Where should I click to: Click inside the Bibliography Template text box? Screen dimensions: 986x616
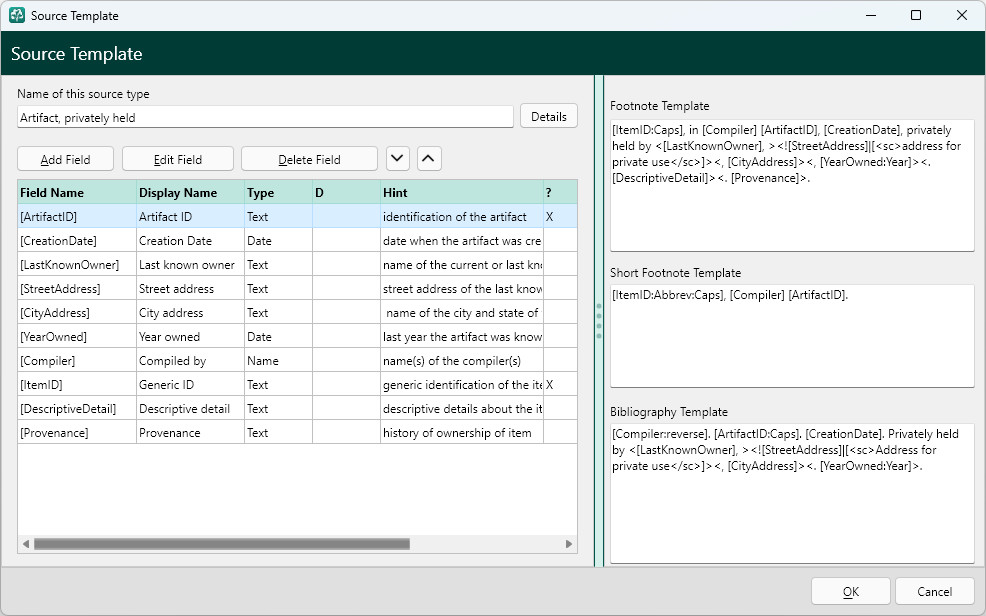click(x=792, y=493)
